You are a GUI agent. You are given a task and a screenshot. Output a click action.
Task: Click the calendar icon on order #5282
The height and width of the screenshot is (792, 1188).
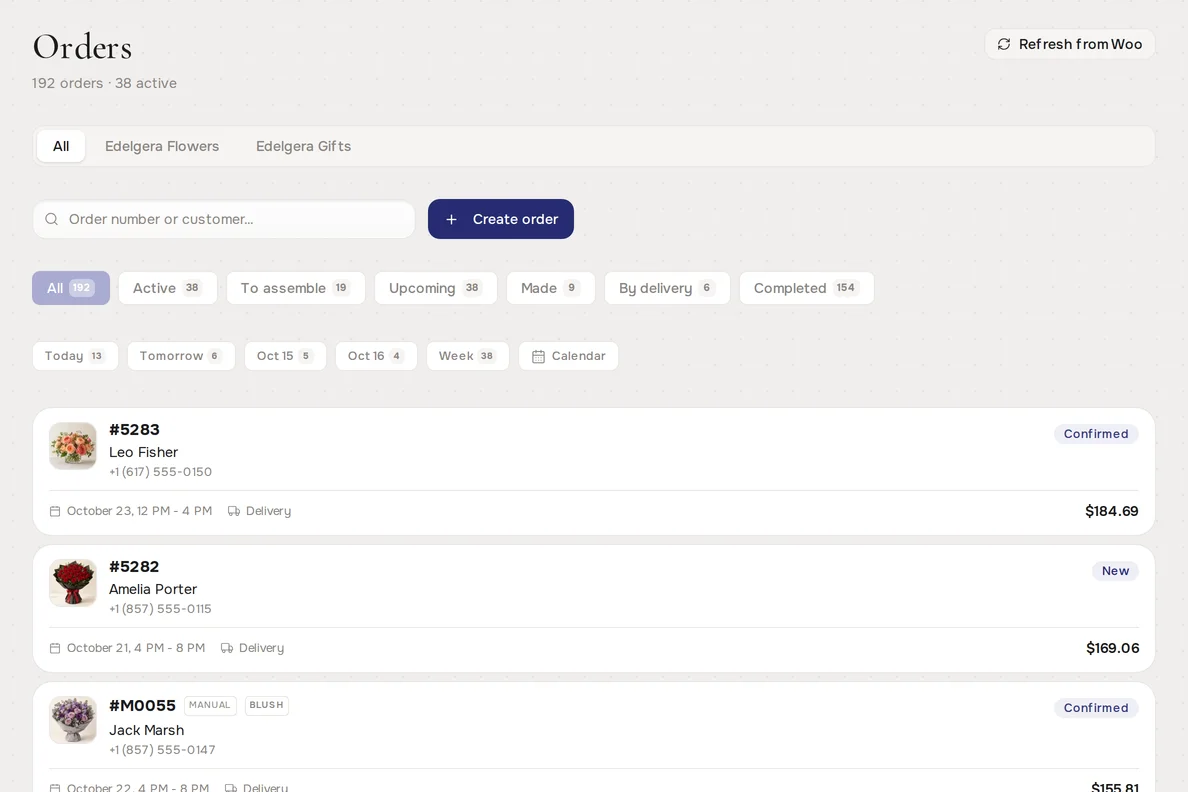(55, 648)
